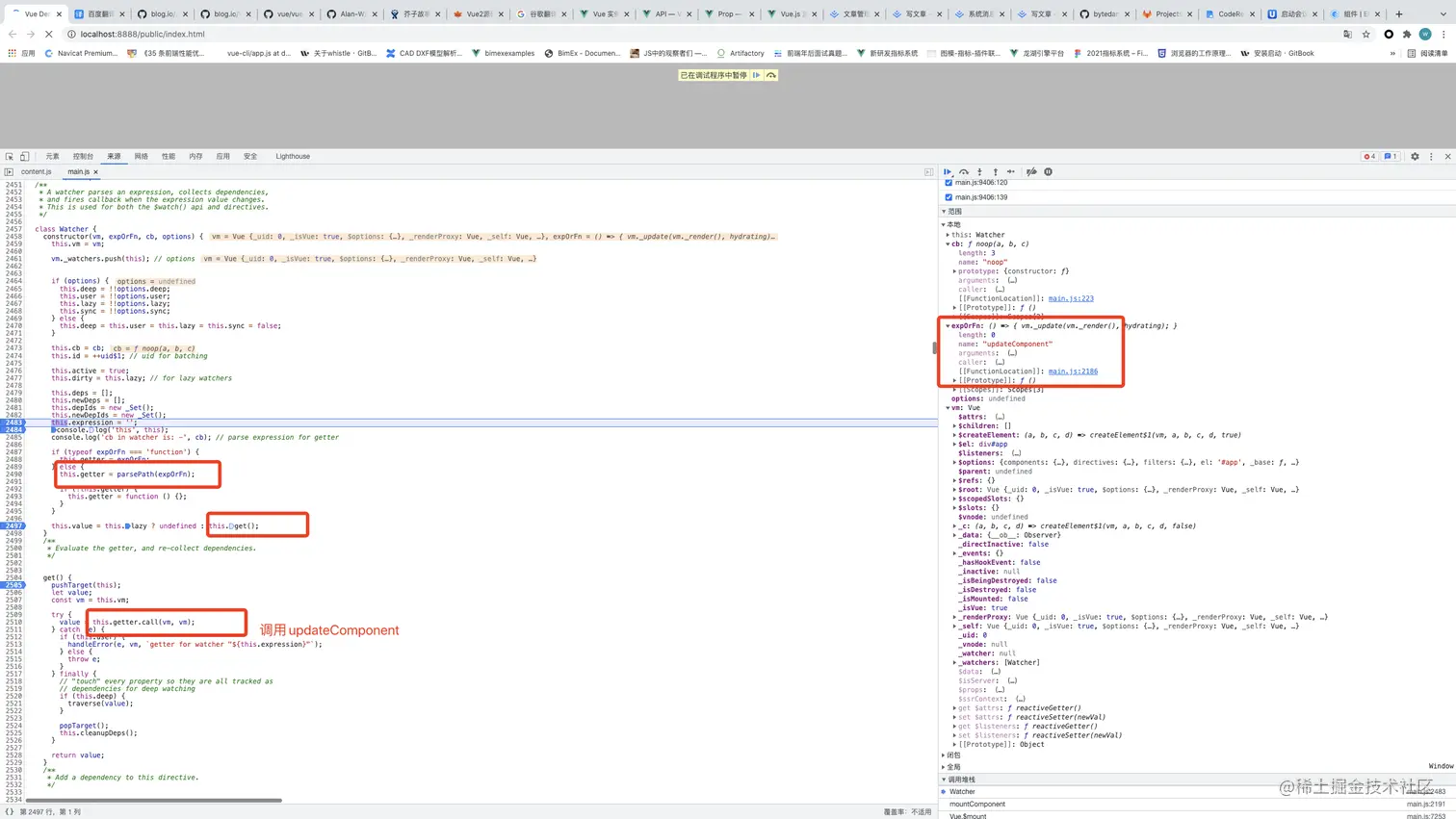Expand the _watchers: [Watcher] property

pos(955,663)
